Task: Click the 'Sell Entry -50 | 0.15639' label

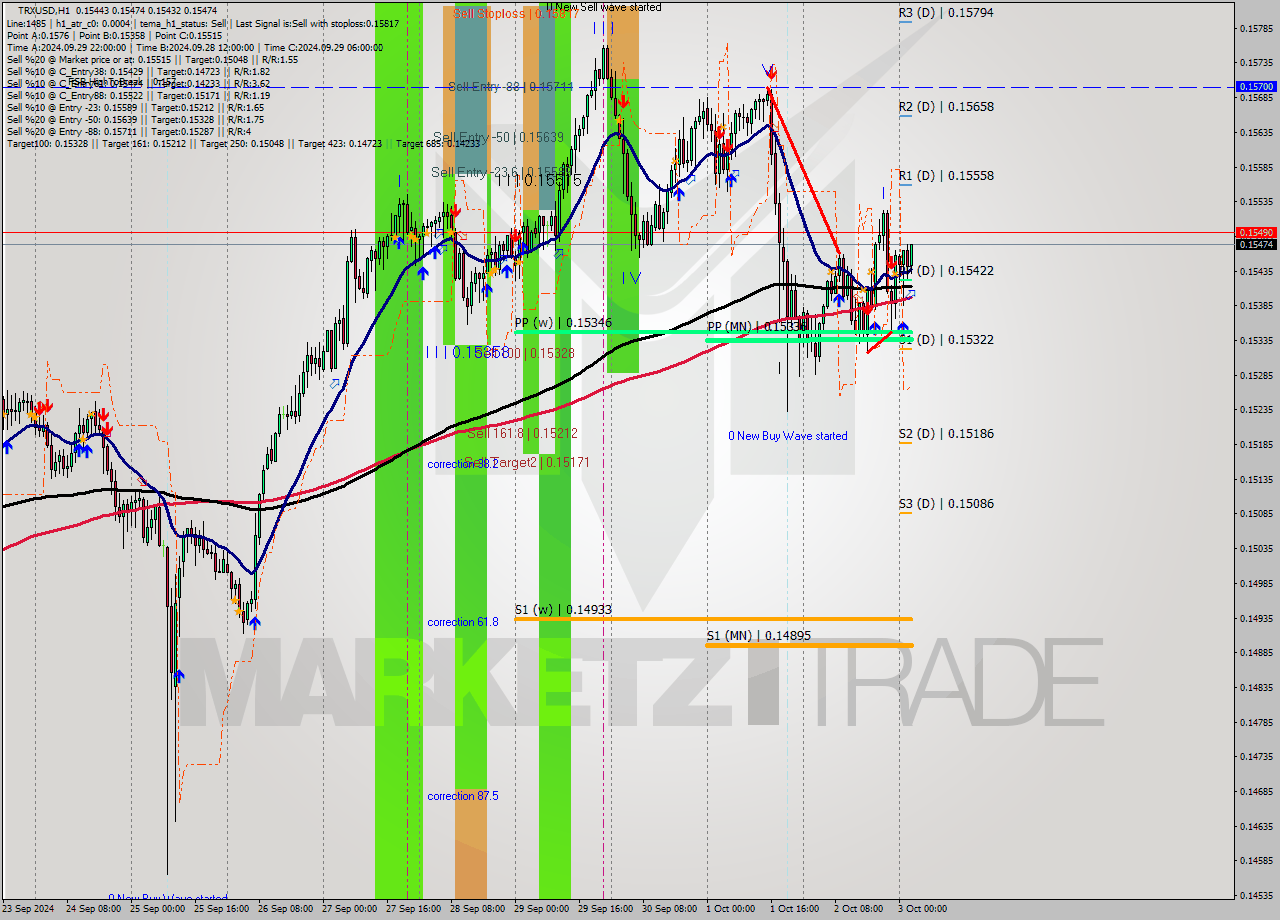Action: 498,137
